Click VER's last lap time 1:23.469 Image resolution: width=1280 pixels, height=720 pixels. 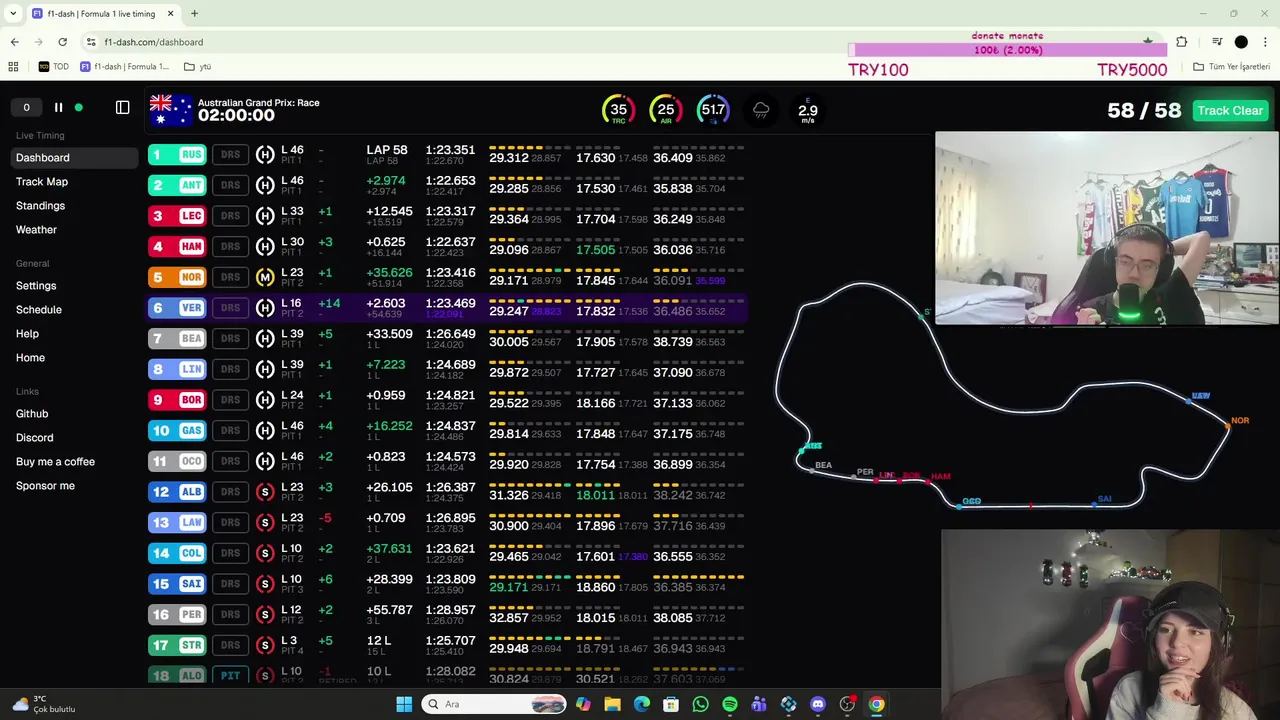450,303
